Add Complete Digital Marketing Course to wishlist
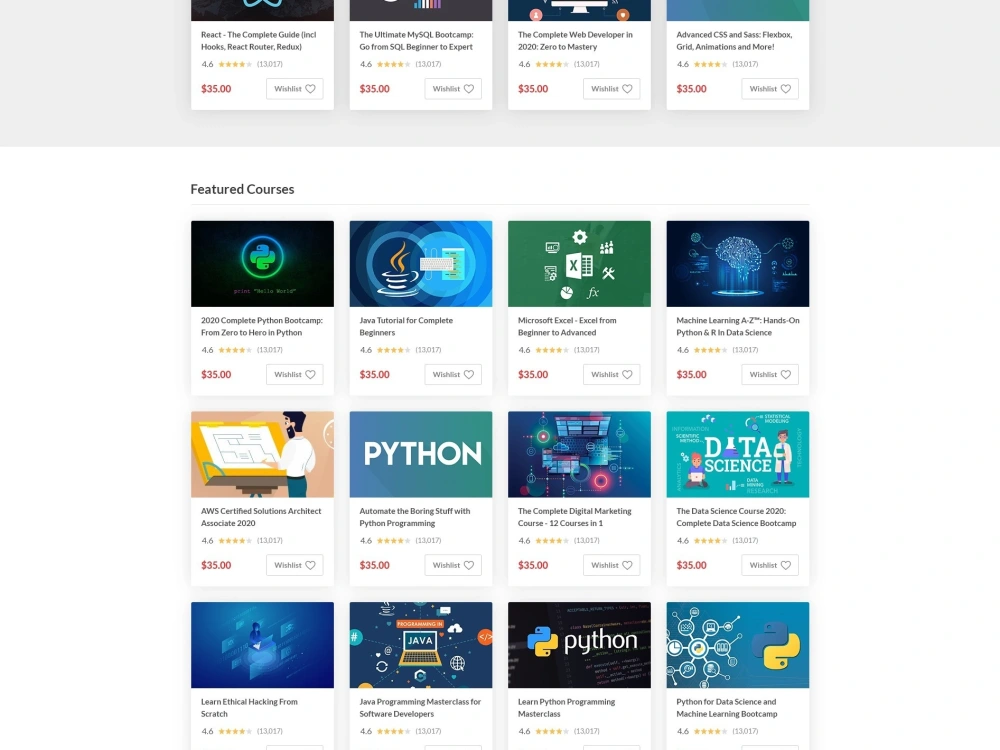This screenshot has width=1000, height=750. pyautogui.click(x=612, y=565)
